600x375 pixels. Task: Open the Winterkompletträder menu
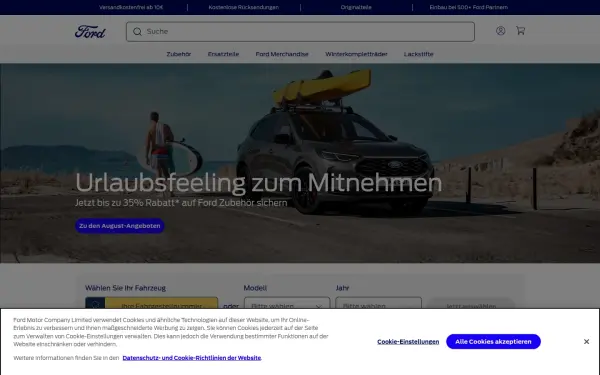click(x=356, y=54)
